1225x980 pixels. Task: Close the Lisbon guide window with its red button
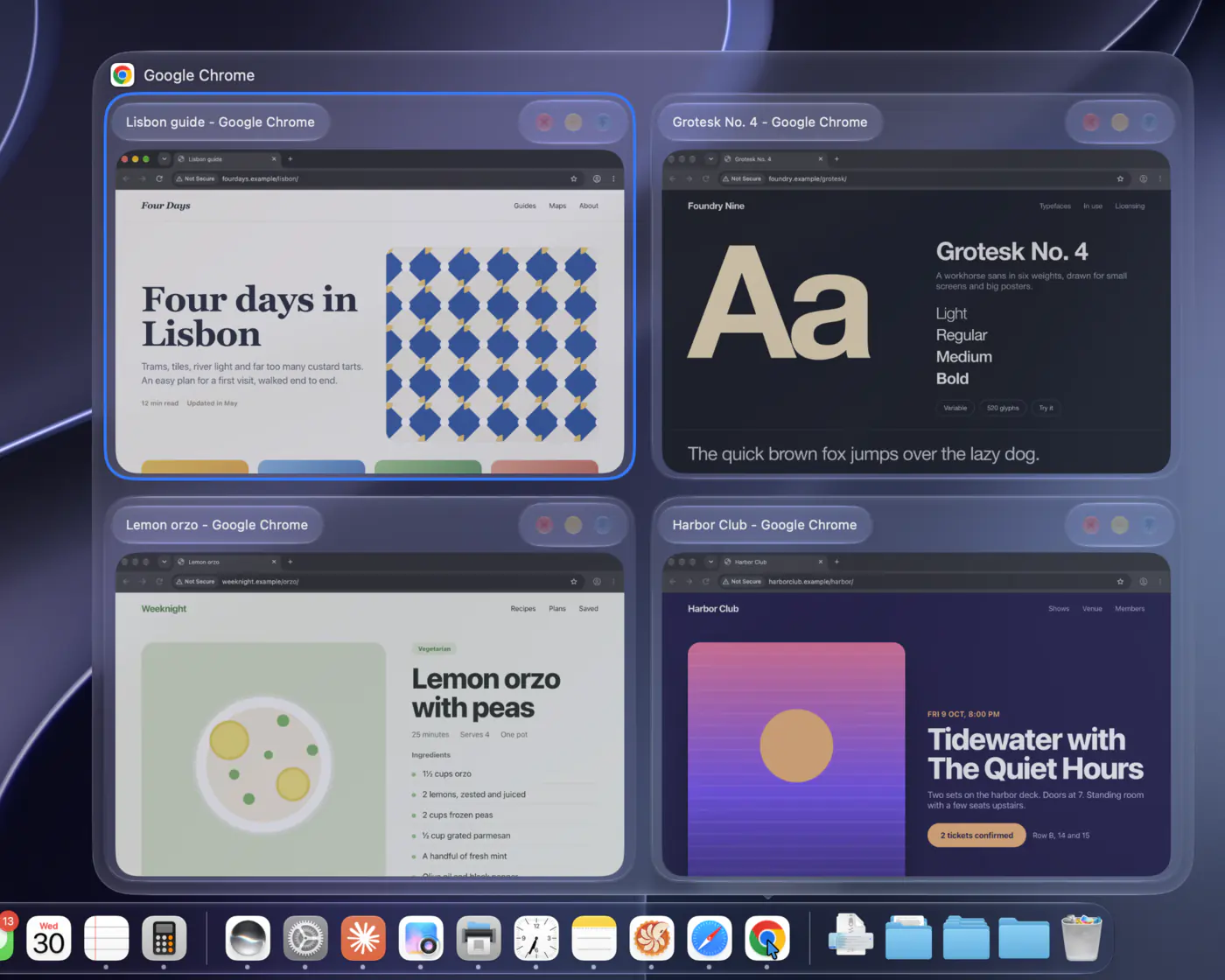point(544,122)
